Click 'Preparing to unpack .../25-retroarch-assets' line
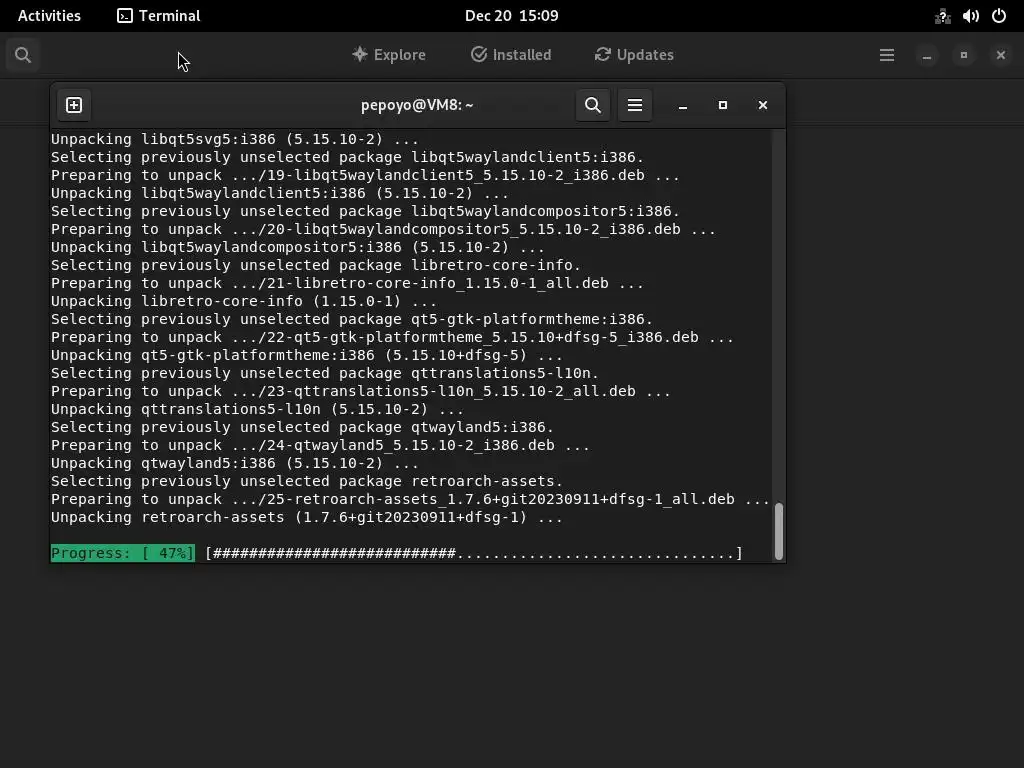Viewport: 1024px width, 768px height. pyautogui.click(x=410, y=499)
